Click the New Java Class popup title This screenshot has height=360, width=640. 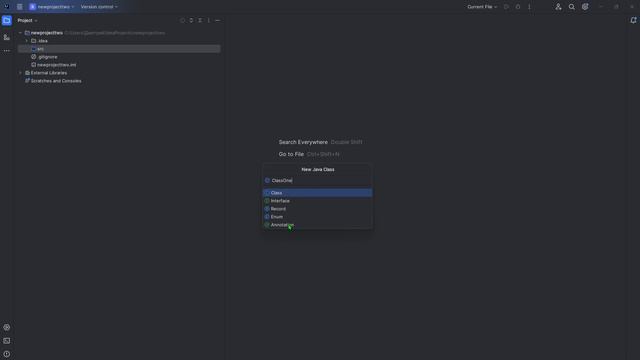coord(318,169)
